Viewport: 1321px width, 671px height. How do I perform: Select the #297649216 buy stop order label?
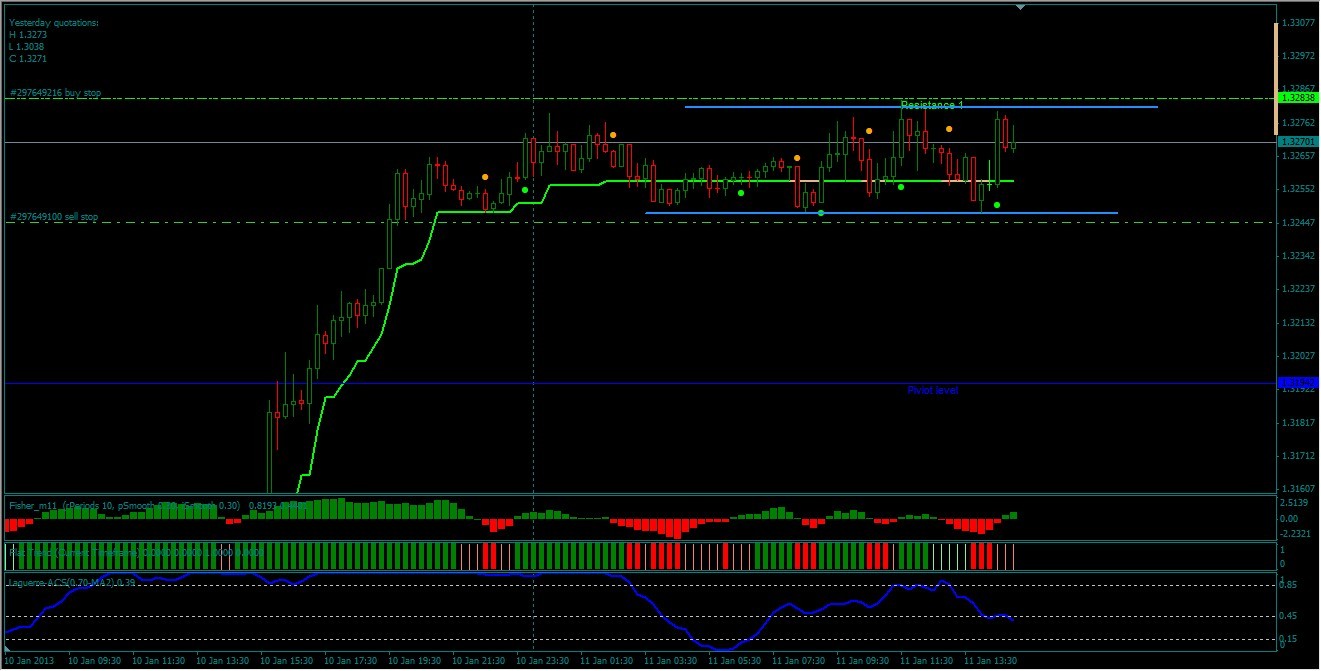pyautogui.click(x=56, y=93)
